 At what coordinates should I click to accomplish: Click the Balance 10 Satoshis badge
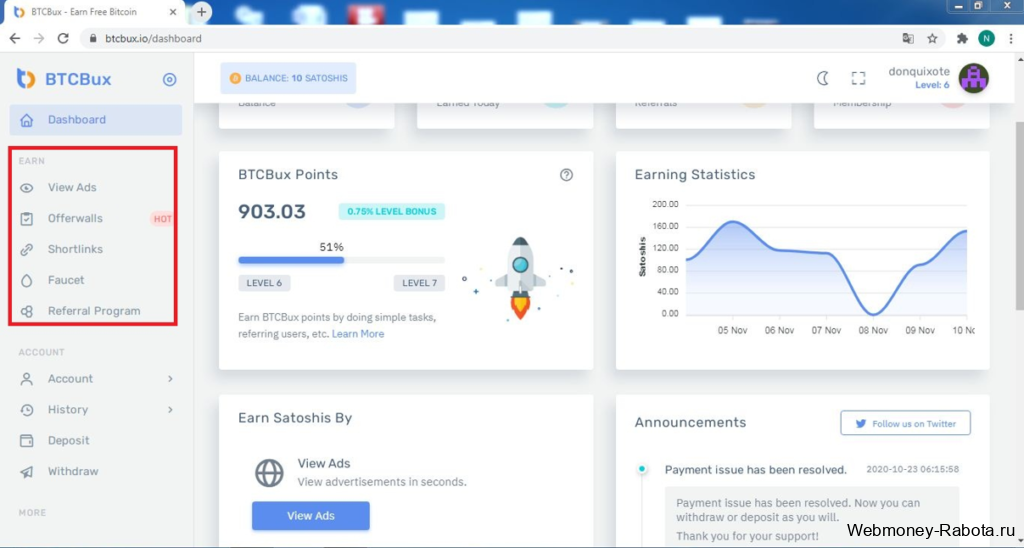[288, 78]
